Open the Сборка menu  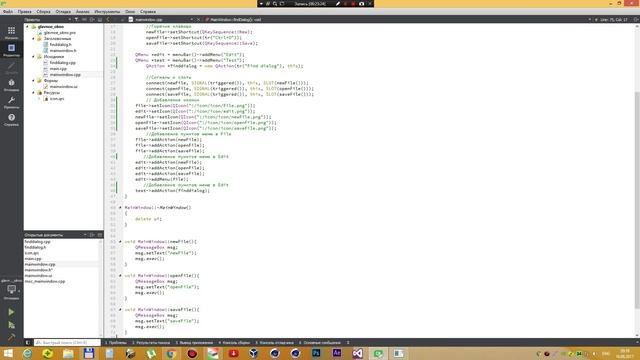coord(43,12)
